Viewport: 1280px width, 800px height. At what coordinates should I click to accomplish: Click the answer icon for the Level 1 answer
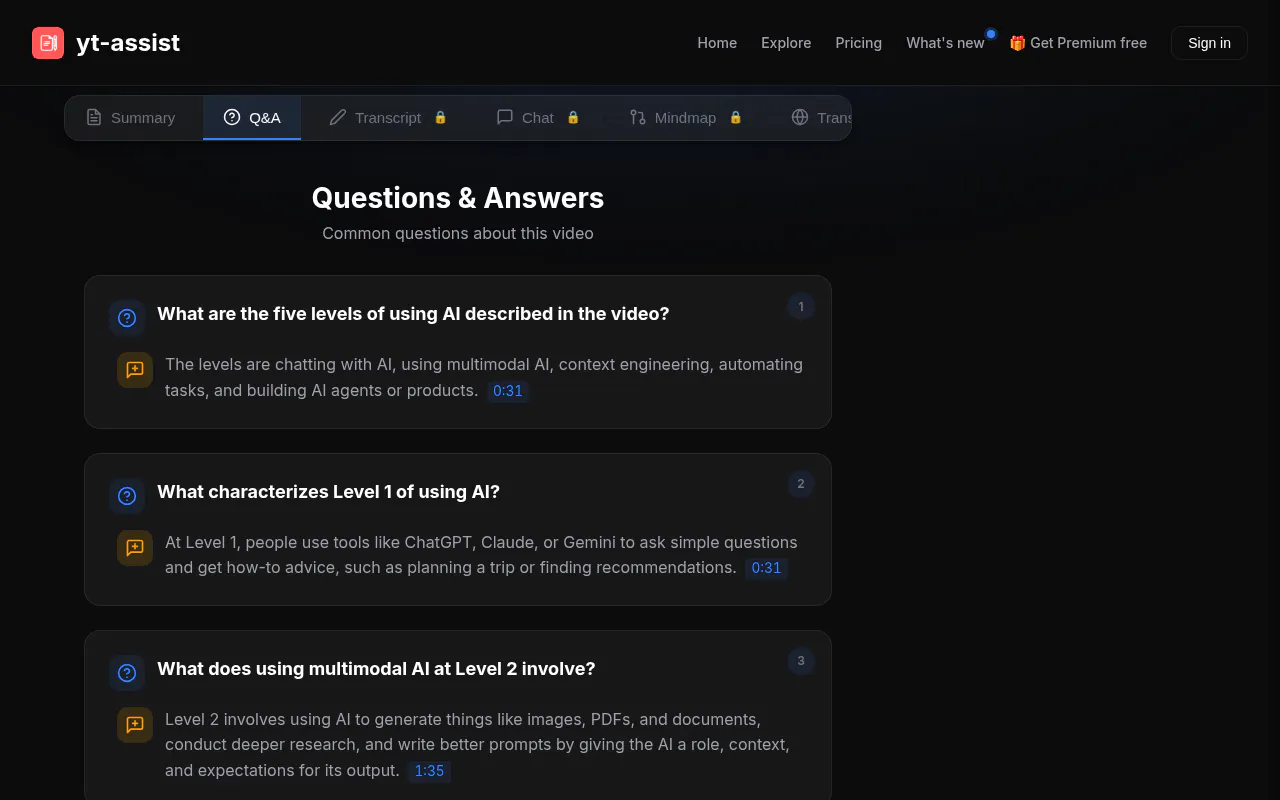point(135,548)
